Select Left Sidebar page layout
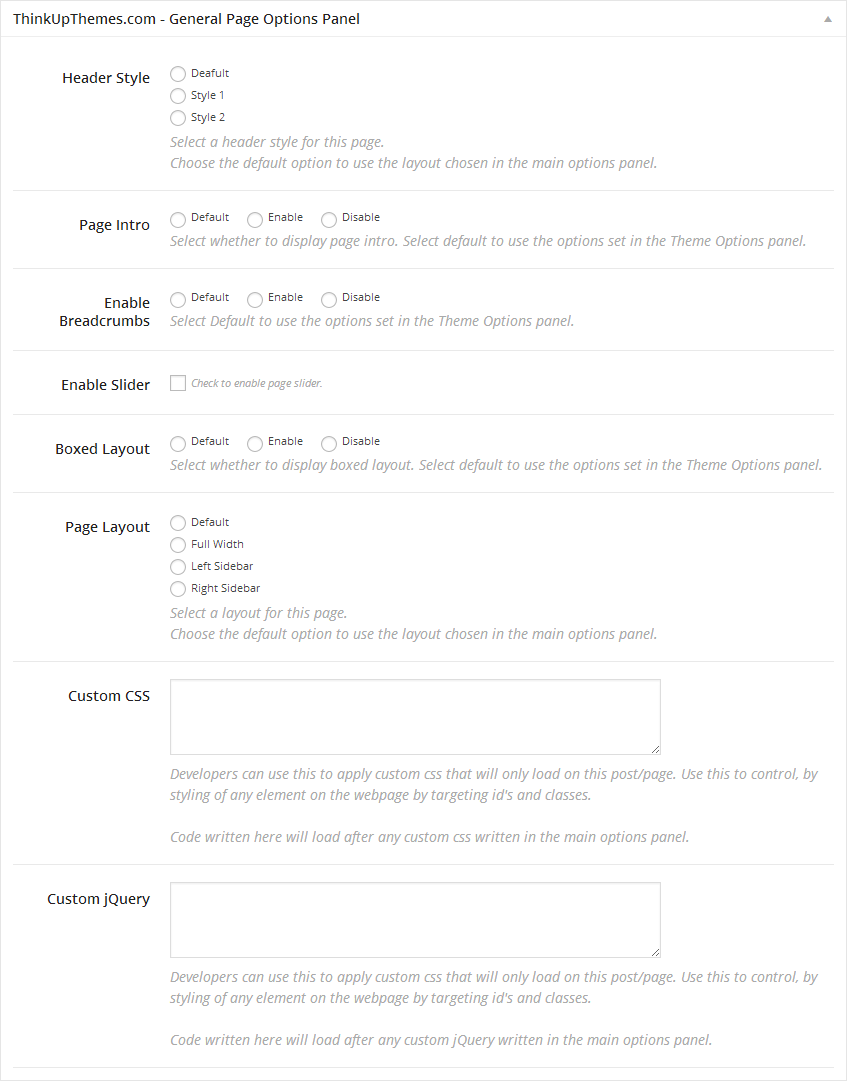This screenshot has width=847, height=1081. [x=178, y=567]
